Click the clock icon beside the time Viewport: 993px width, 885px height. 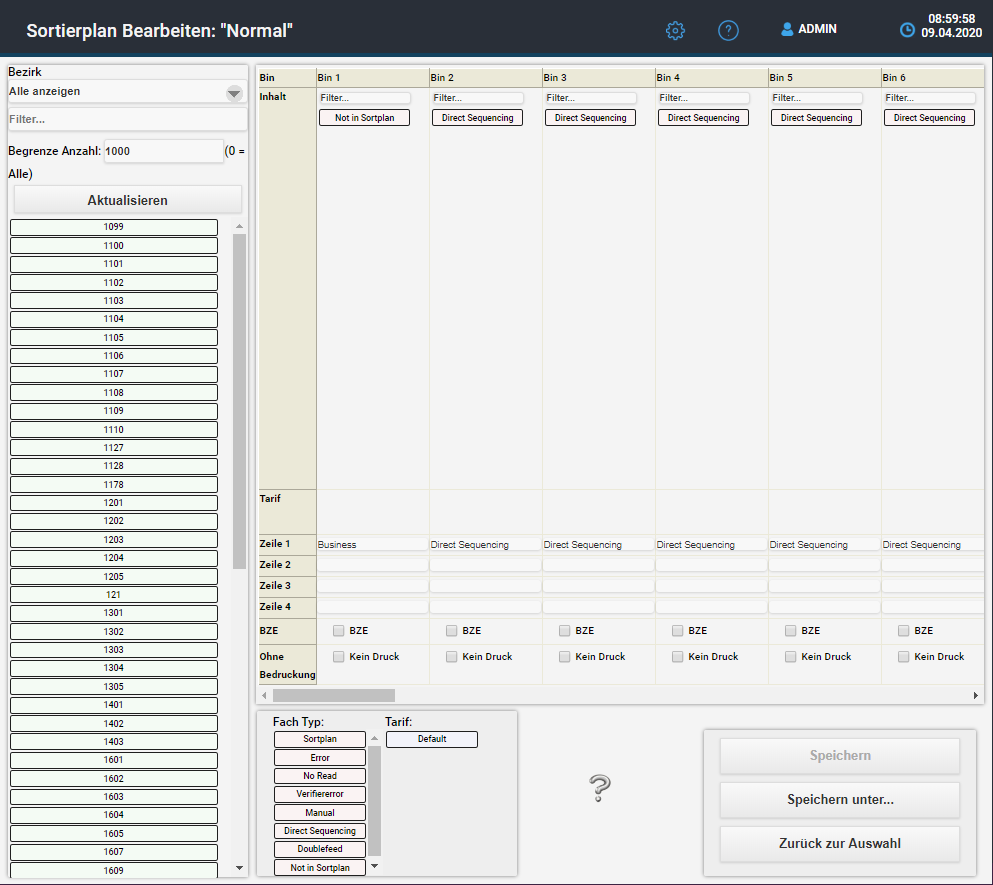click(907, 30)
